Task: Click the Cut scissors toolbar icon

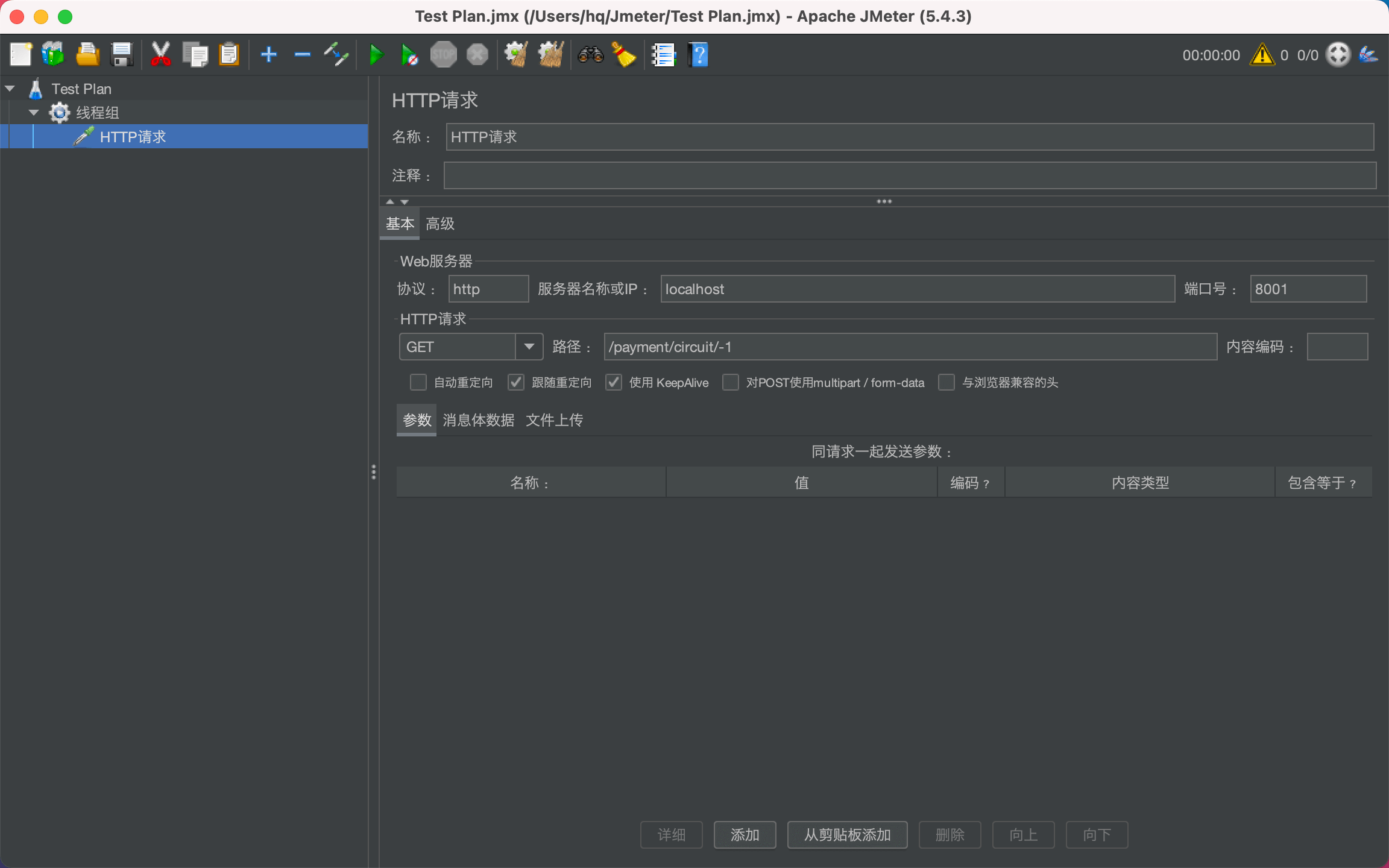Action: tap(160, 55)
